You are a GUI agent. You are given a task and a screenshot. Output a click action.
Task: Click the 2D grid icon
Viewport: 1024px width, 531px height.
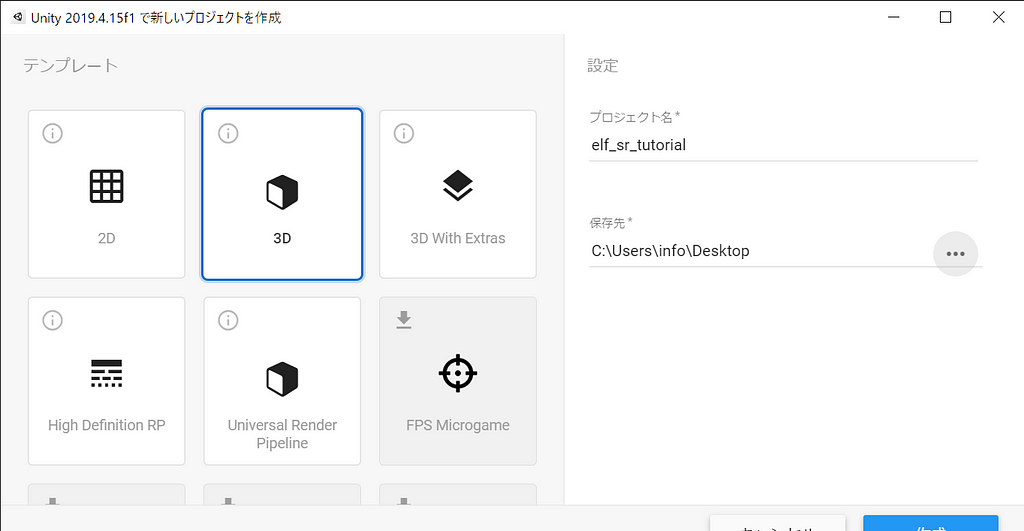[x=106, y=186]
